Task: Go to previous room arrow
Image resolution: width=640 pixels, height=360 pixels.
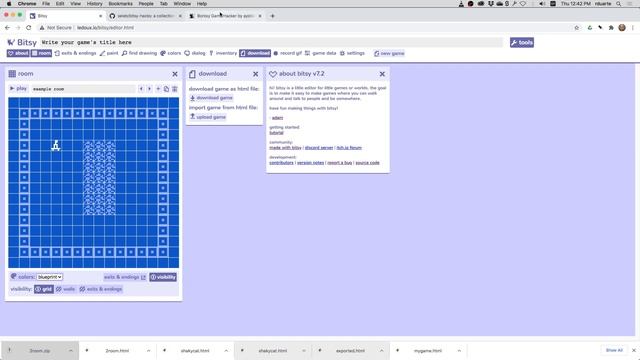Action: pos(141,89)
